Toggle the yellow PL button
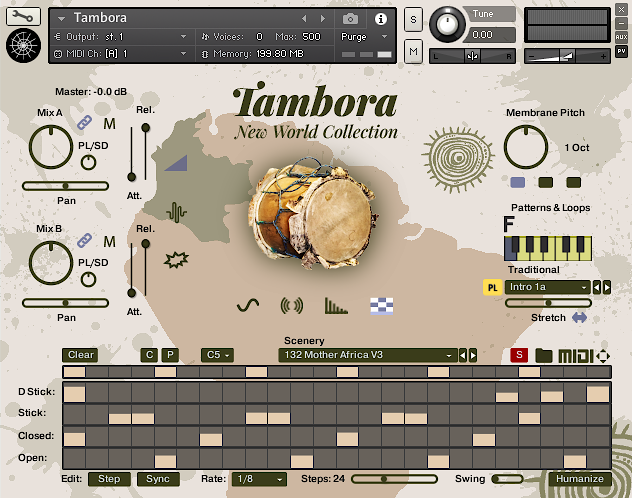The height and width of the screenshot is (498, 632). (492, 288)
